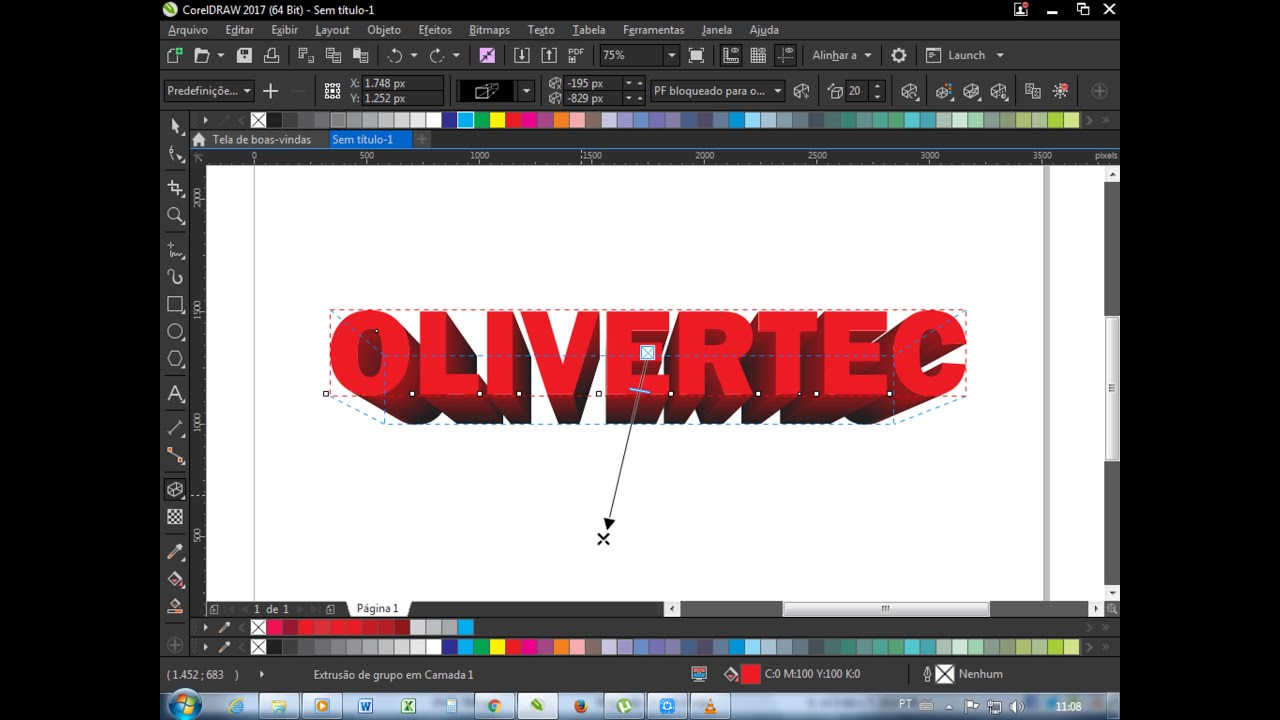Select the Polygon tool

click(176, 359)
